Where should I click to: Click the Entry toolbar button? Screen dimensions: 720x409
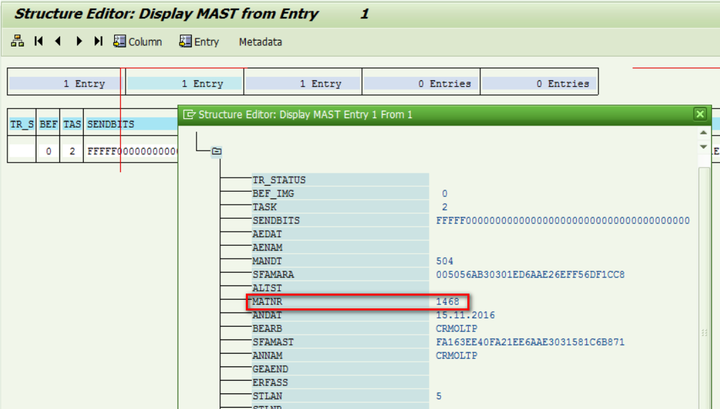199,42
